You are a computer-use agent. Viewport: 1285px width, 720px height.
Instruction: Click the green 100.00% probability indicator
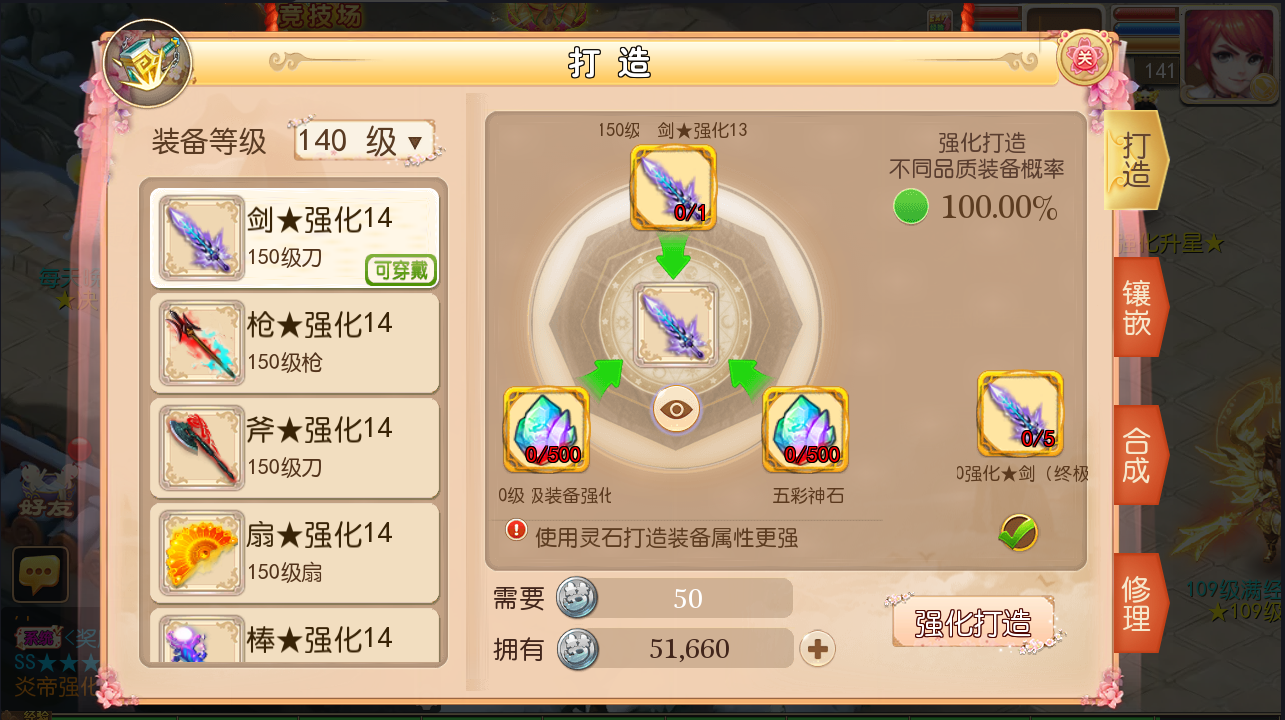click(x=910, y=207)
